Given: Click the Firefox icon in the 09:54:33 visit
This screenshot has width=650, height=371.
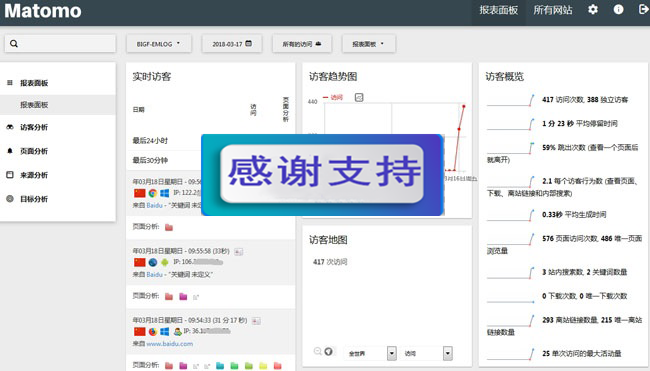Looking at the screenshot, I should [153, 331].
